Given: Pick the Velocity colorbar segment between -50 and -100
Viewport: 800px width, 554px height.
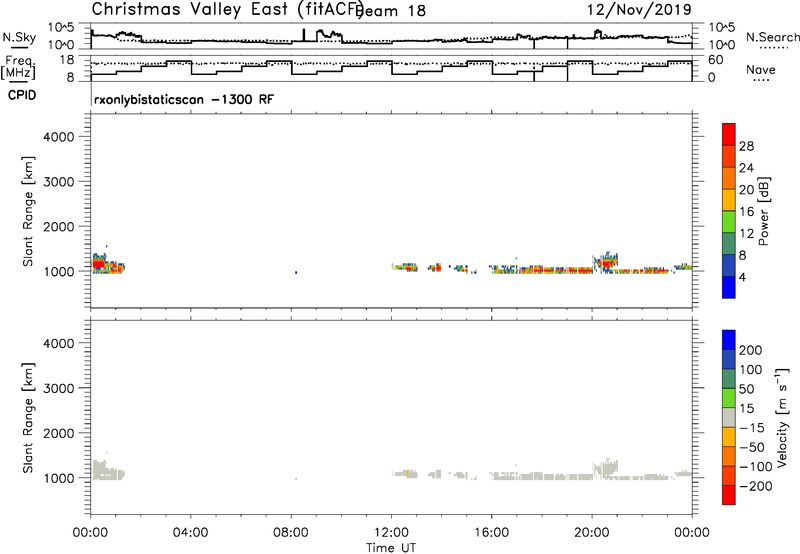Looking at the screenshot, I should tap(729, 456).
